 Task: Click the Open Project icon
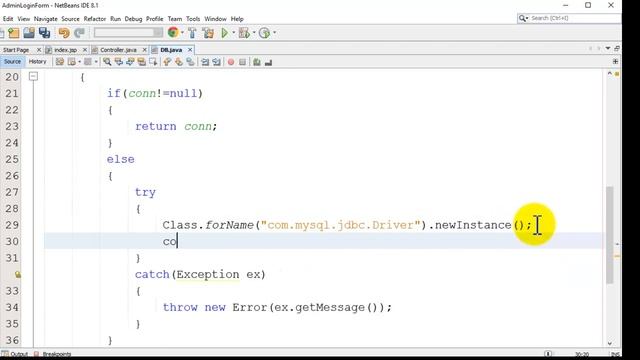29,33
